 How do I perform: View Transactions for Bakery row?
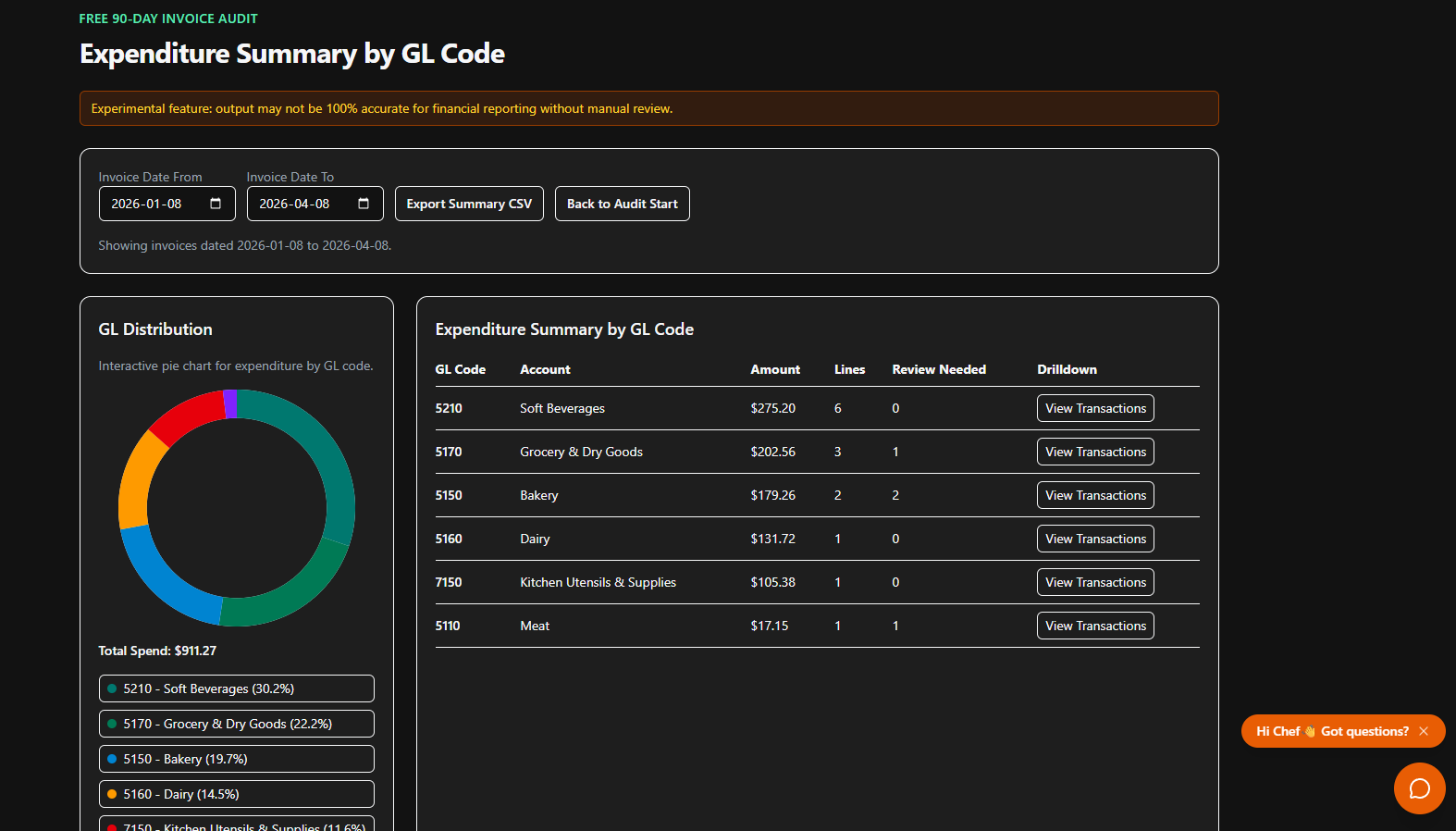click(1095, 495)
